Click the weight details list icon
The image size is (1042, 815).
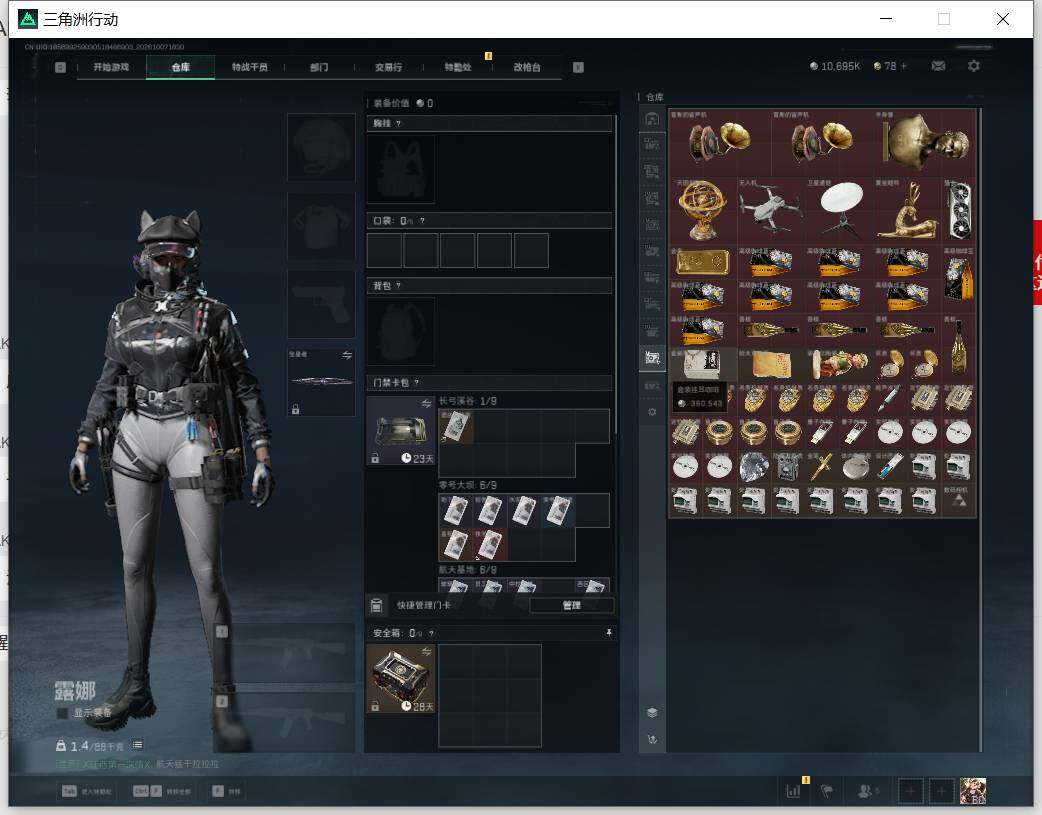pos(138,745)
